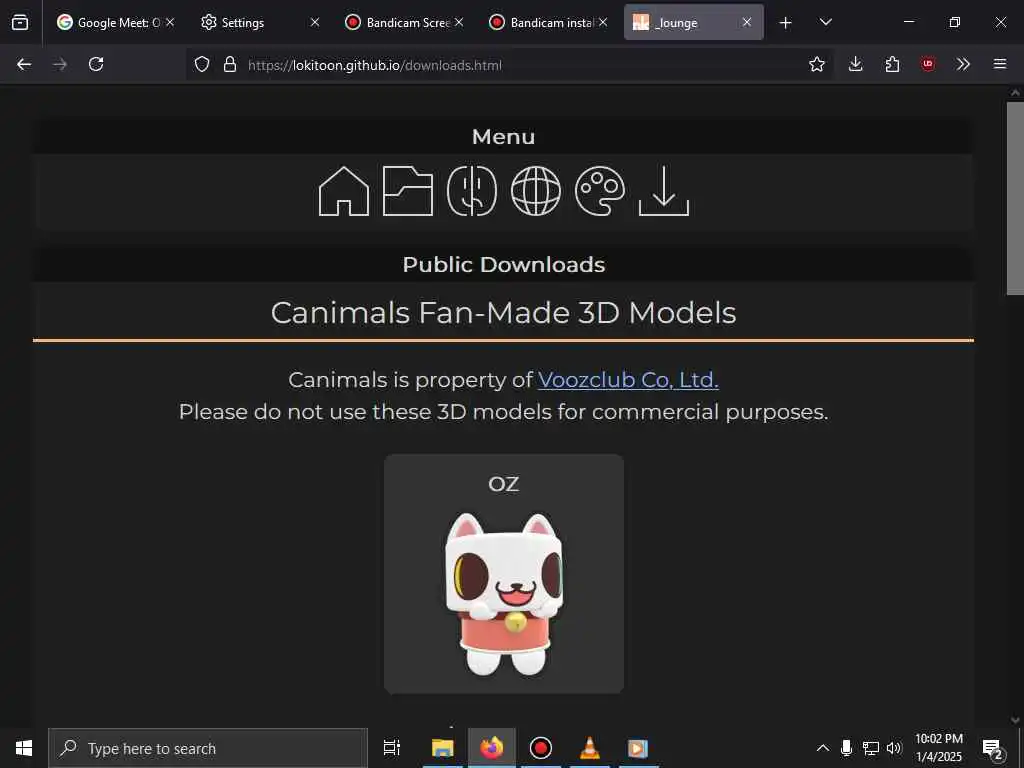Open the paint palette icon in the Menu
Image resolution: width=1024 pixels, height=768 pixels.
coord(600,191)
